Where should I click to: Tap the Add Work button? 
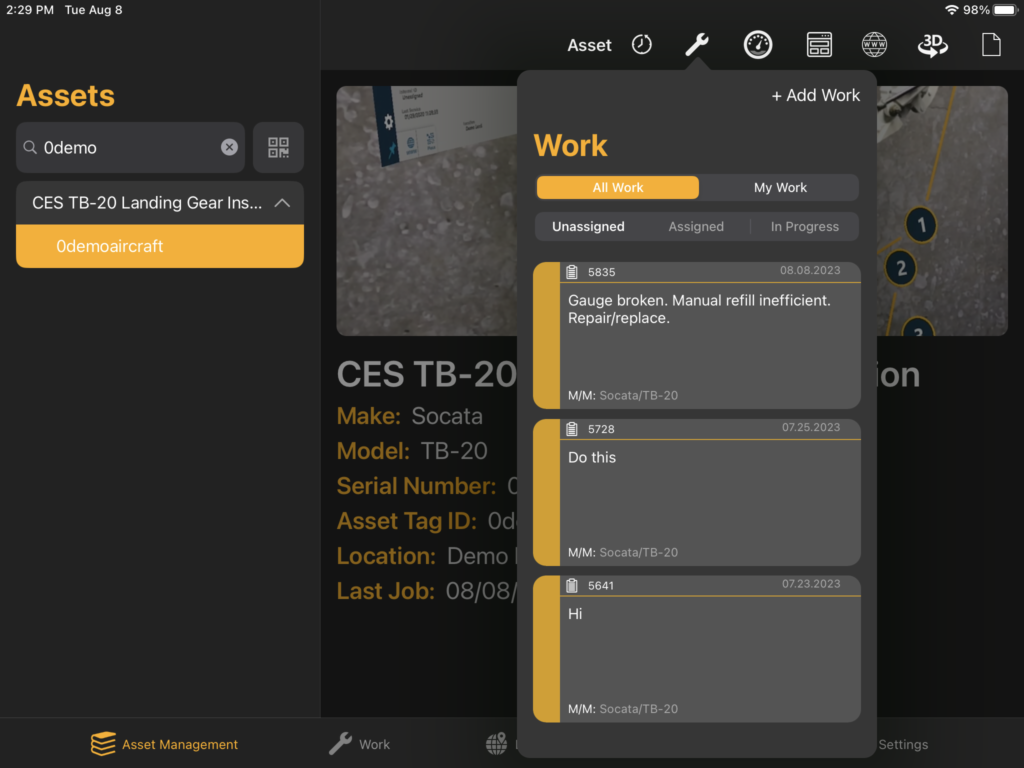(x=816, y=95)
